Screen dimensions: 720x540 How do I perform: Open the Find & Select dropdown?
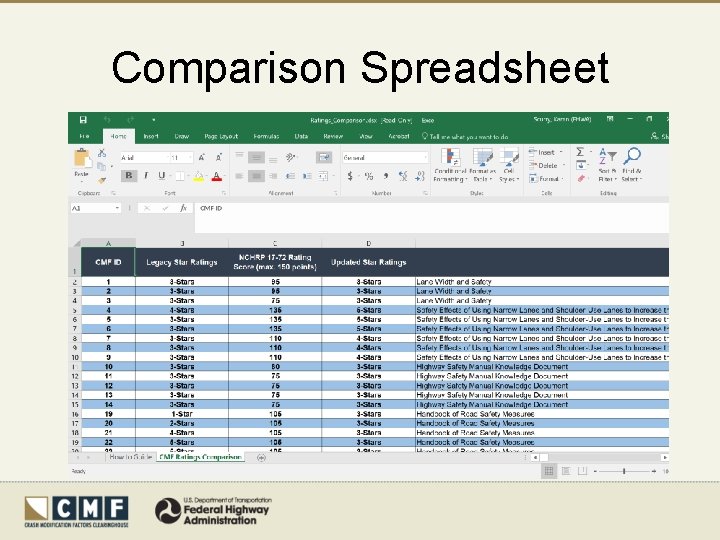(x=632, y=165)
